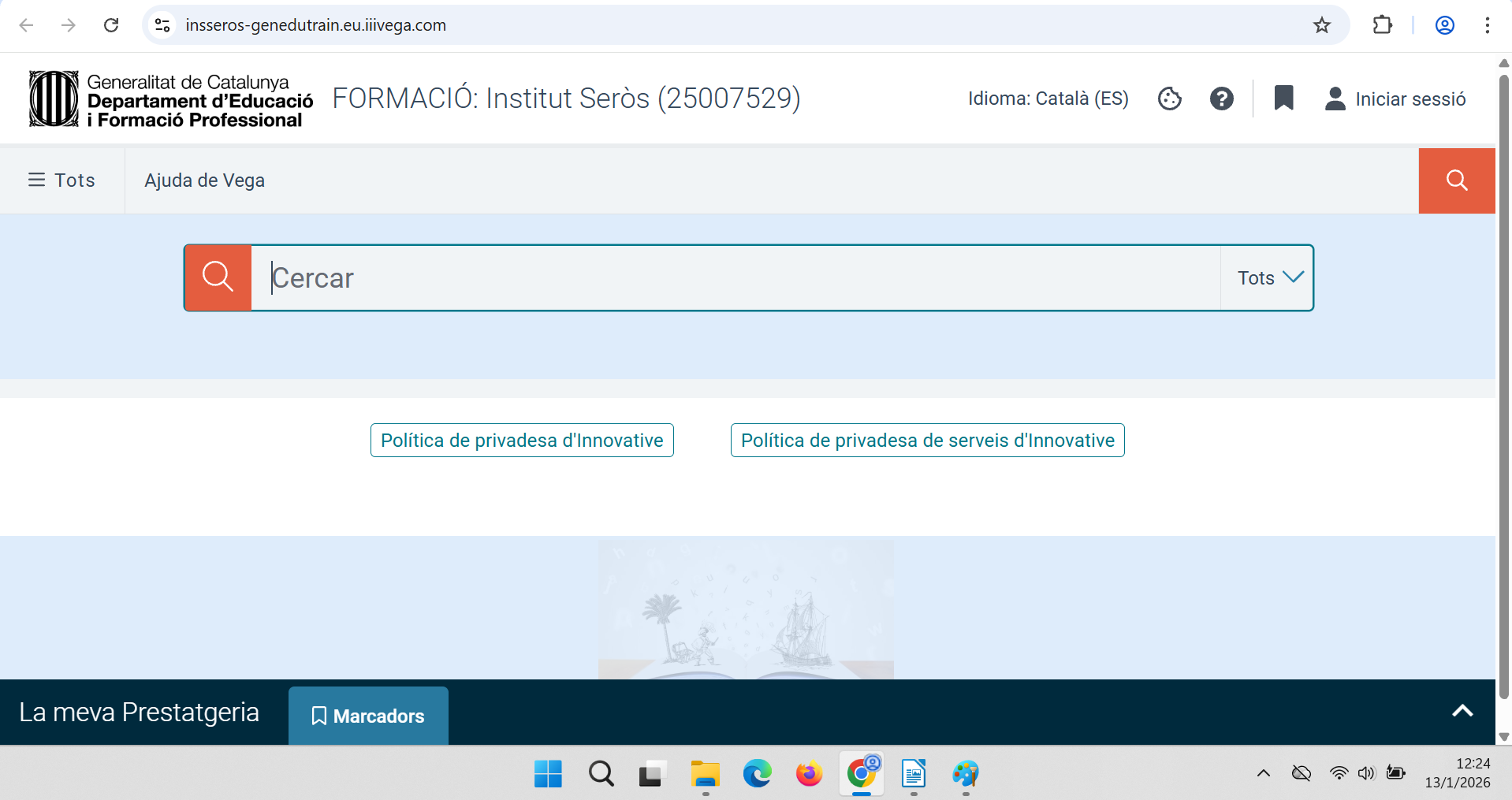The height and width of the screenshot is (800, 1512).
Task: Bookmark this page with star icon
Action: pos(1321,25)
